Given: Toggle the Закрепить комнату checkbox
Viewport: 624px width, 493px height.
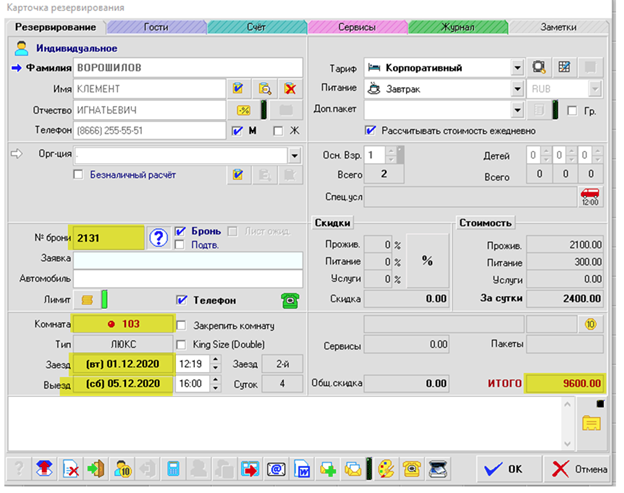Looking at the screenshot, I should click(x=181, y=325).
